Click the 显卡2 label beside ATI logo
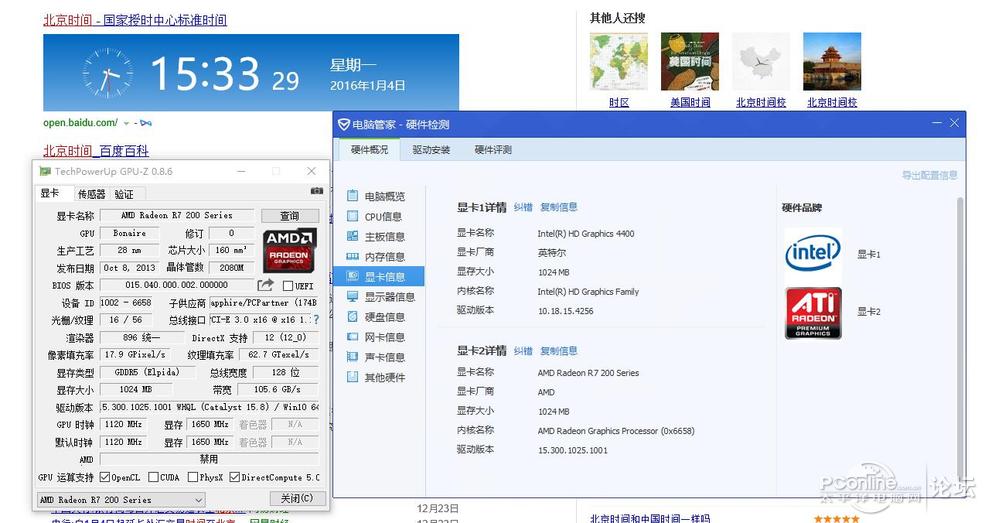The height and width of the screenshot is (523, 985). [x=869, y=311]
